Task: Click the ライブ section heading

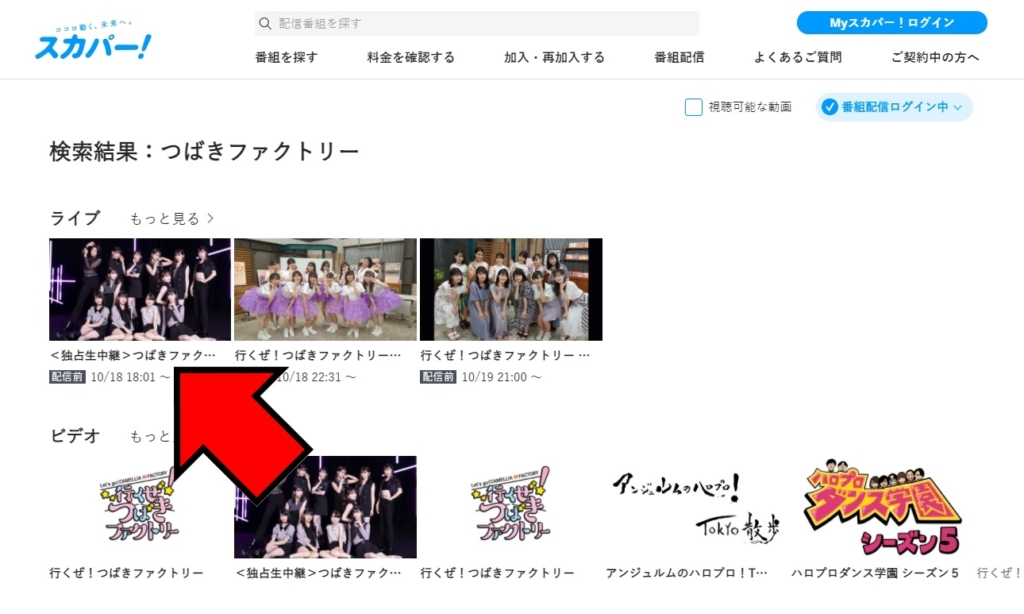Action: click(x=75, y=218)
